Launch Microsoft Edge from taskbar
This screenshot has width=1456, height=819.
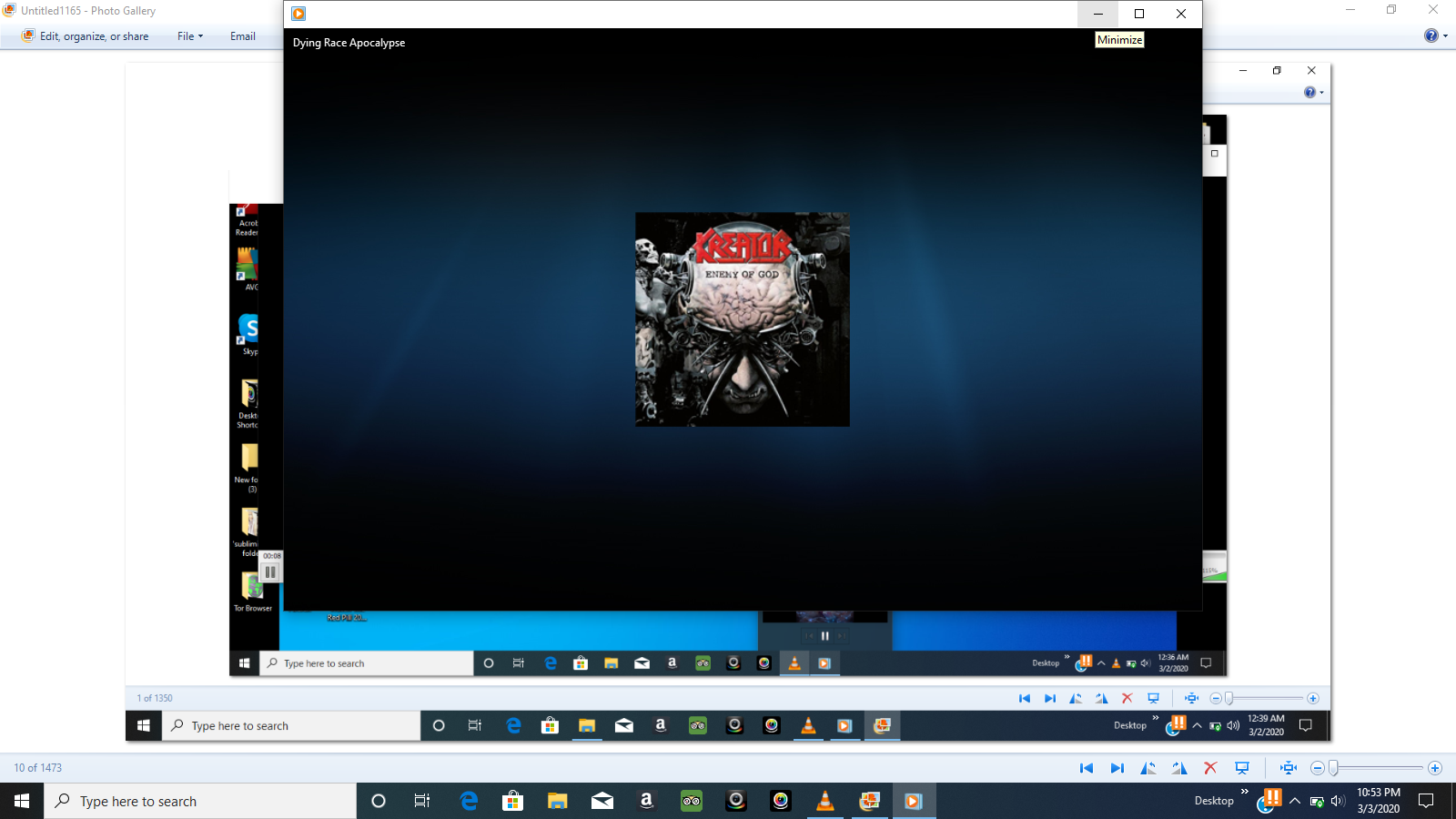(469, 801)
